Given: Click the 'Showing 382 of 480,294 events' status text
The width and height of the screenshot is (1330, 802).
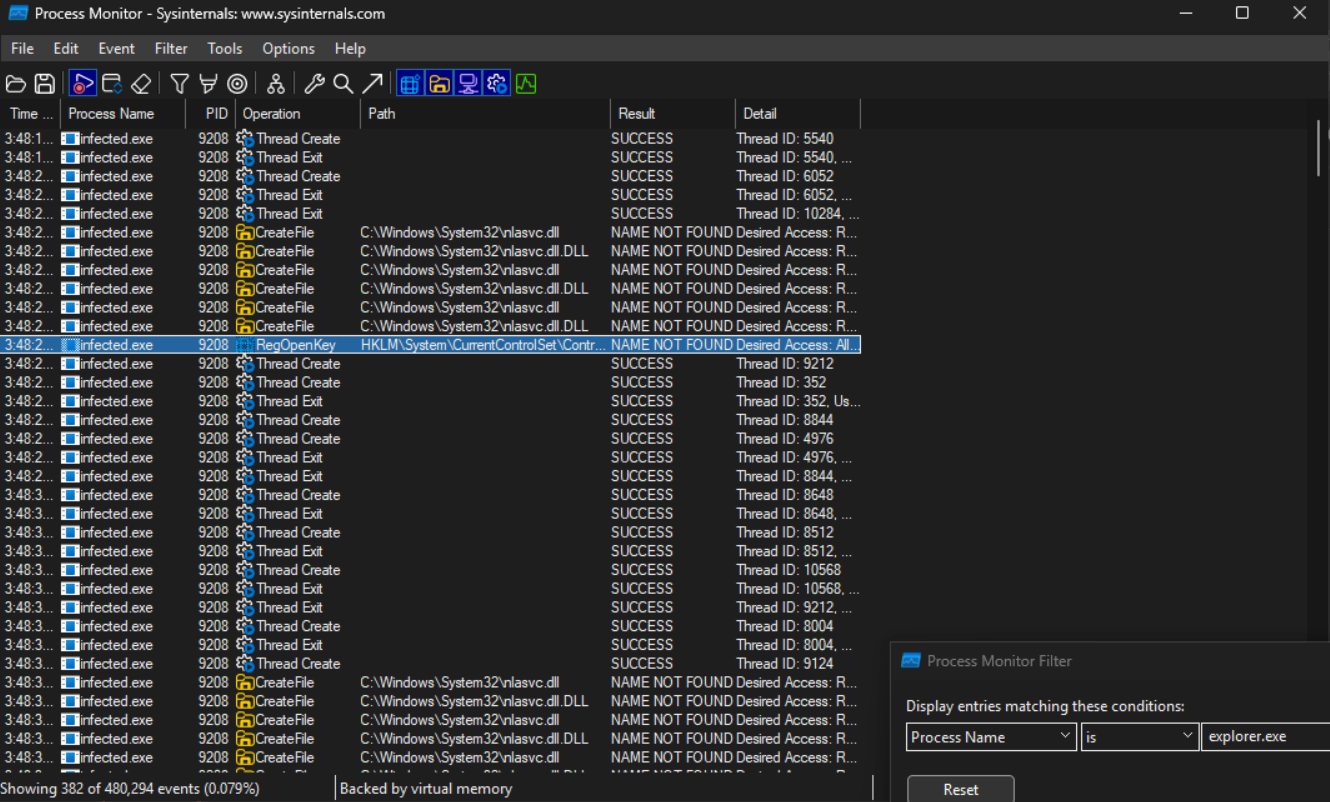Looking at the screenshot, I should [131, 789].
